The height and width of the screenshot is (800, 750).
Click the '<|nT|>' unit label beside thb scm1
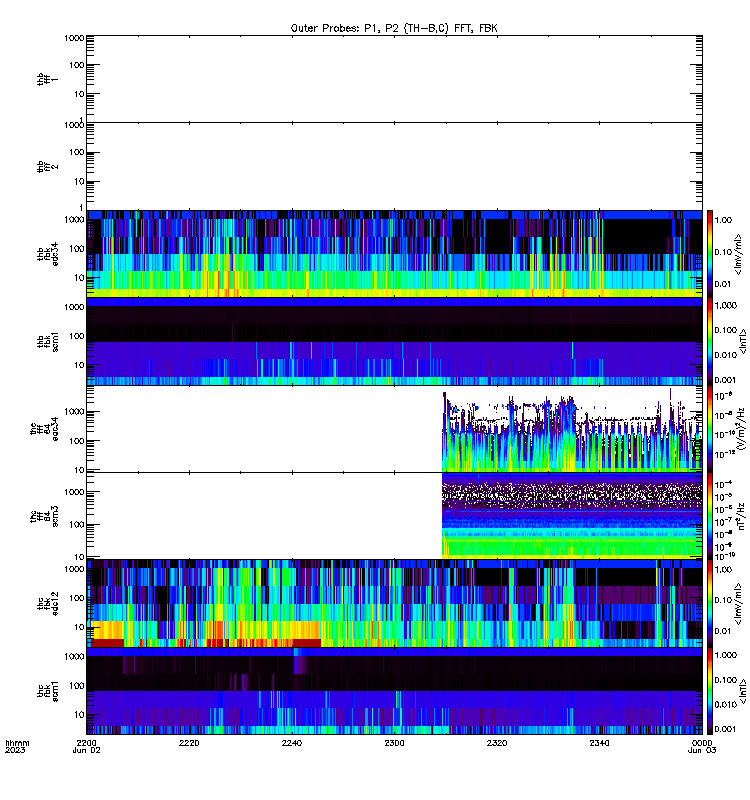pos(743,341)
